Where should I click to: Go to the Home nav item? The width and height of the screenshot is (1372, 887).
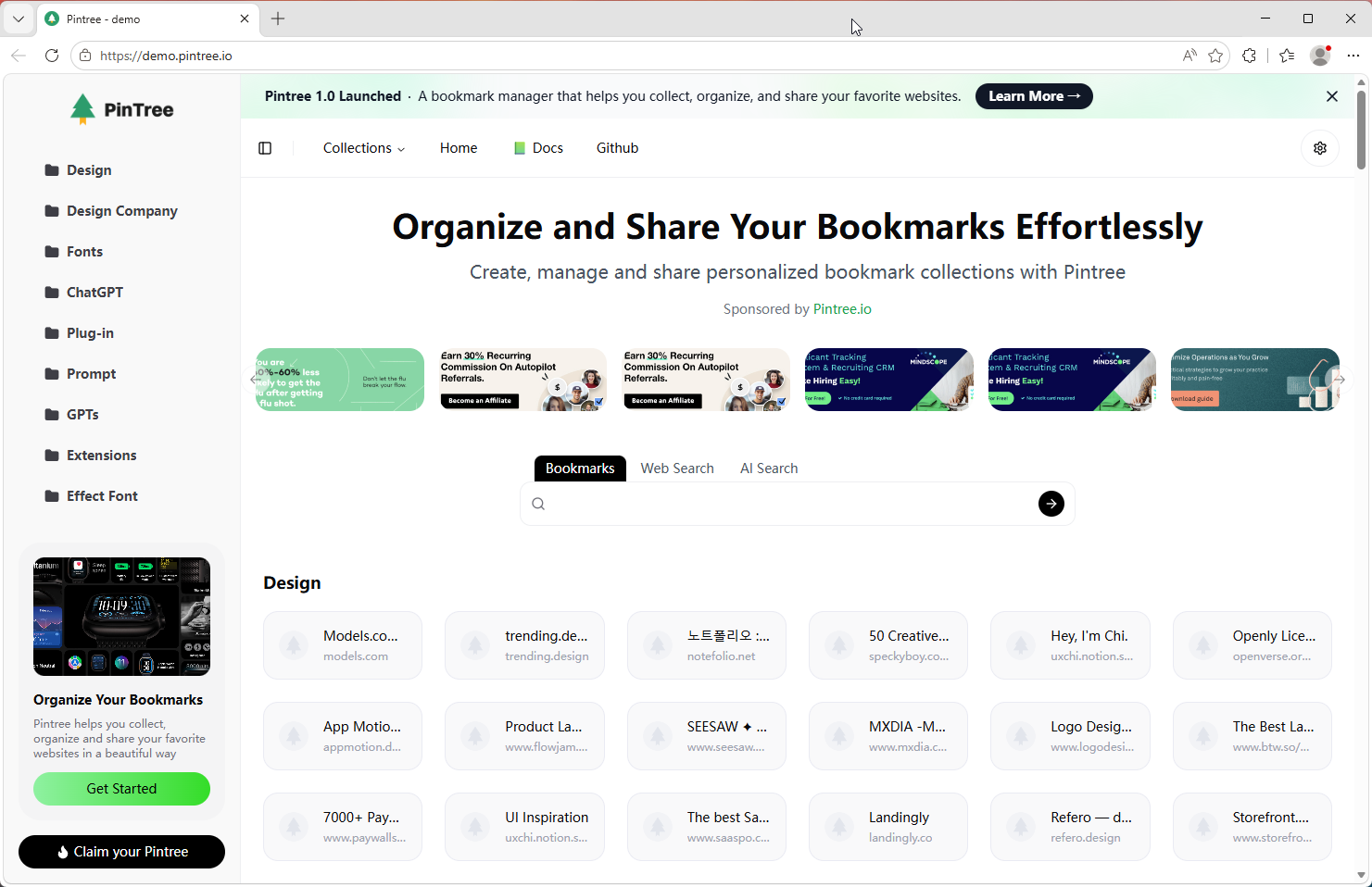[x=459, y=148]
